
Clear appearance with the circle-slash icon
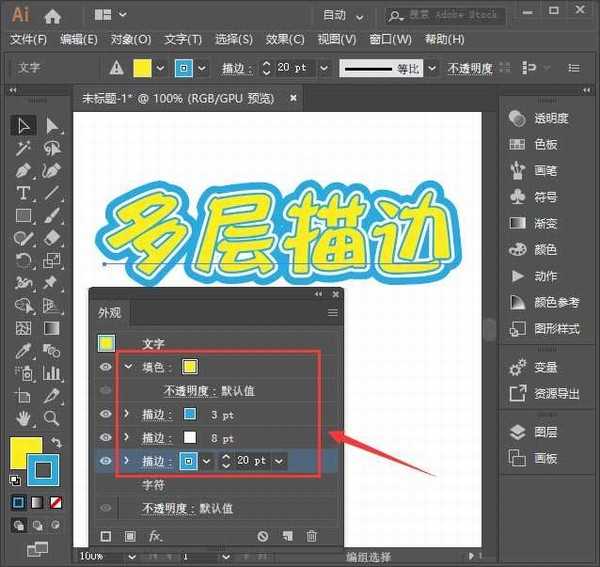[263, 536]
